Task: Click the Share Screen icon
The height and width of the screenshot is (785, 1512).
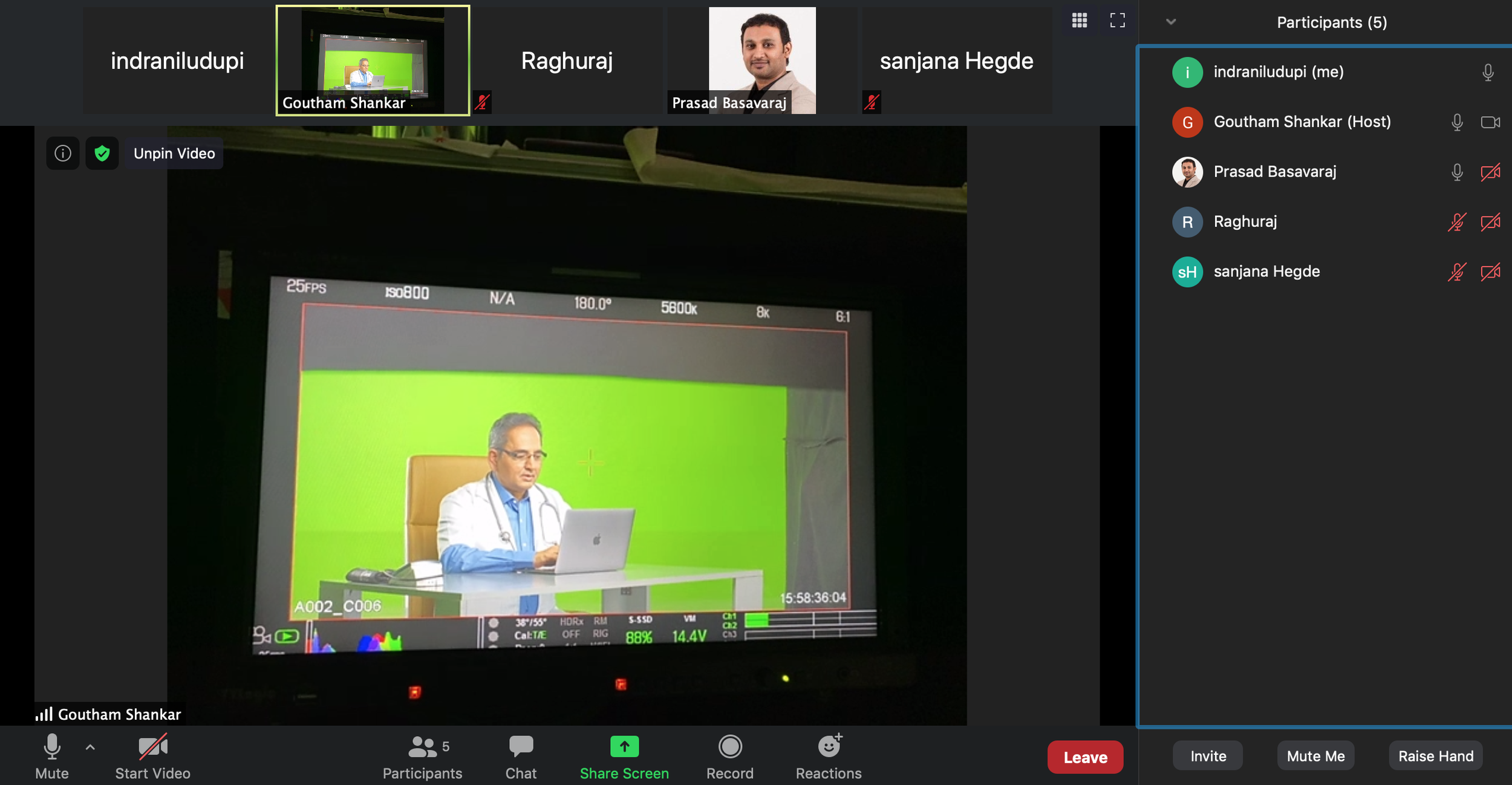Action: 624,748
